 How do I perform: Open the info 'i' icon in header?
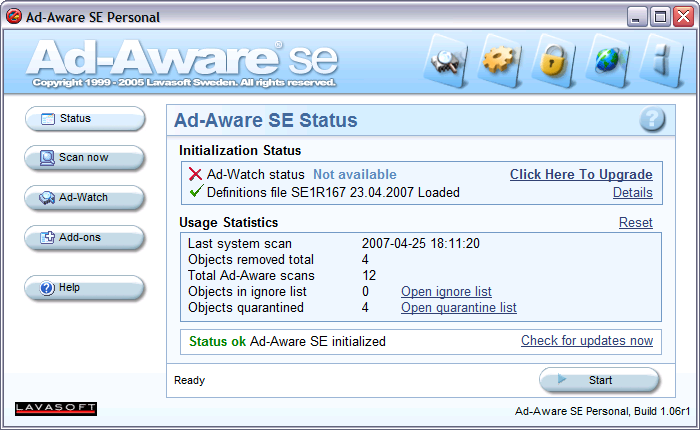pyautogui.click(x=662, y=61)
